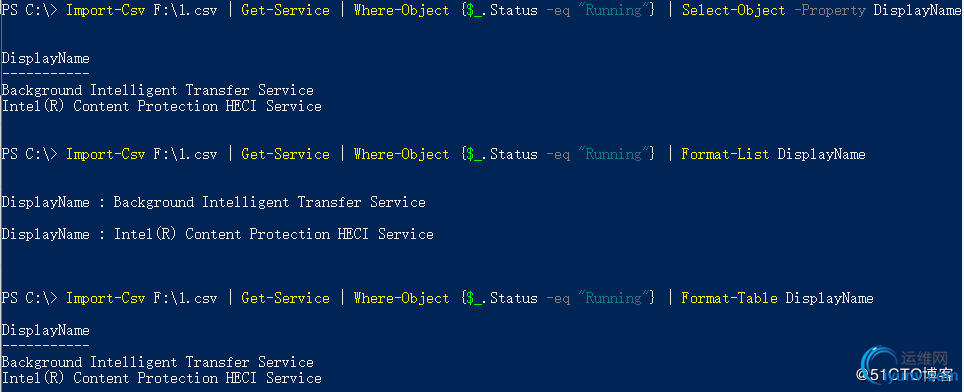Screen dimensions: 964x392
Task: Click Select-Object in the first command
Action: click(x=733, y=10)
